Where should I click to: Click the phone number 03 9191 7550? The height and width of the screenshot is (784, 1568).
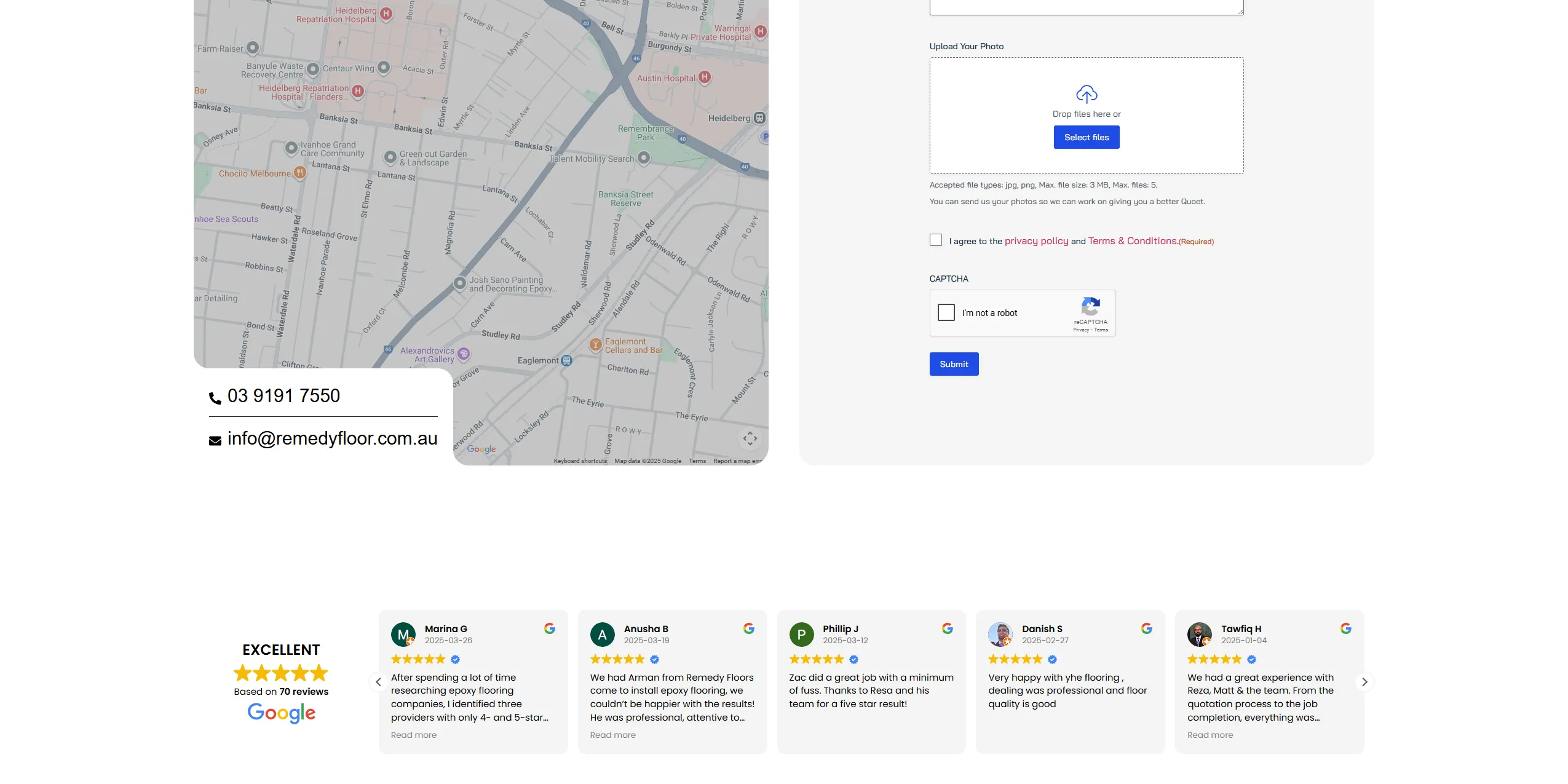click(283, 396)
